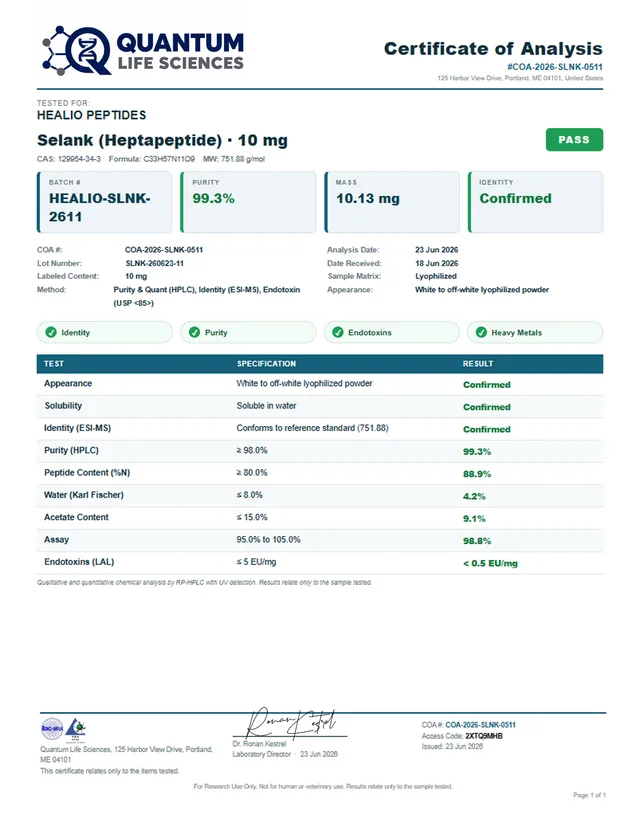The height and width of the screenshot is (828, 640).
Task: Click the 'Certificate of Analysis' heading
Action: pos(493,49)
